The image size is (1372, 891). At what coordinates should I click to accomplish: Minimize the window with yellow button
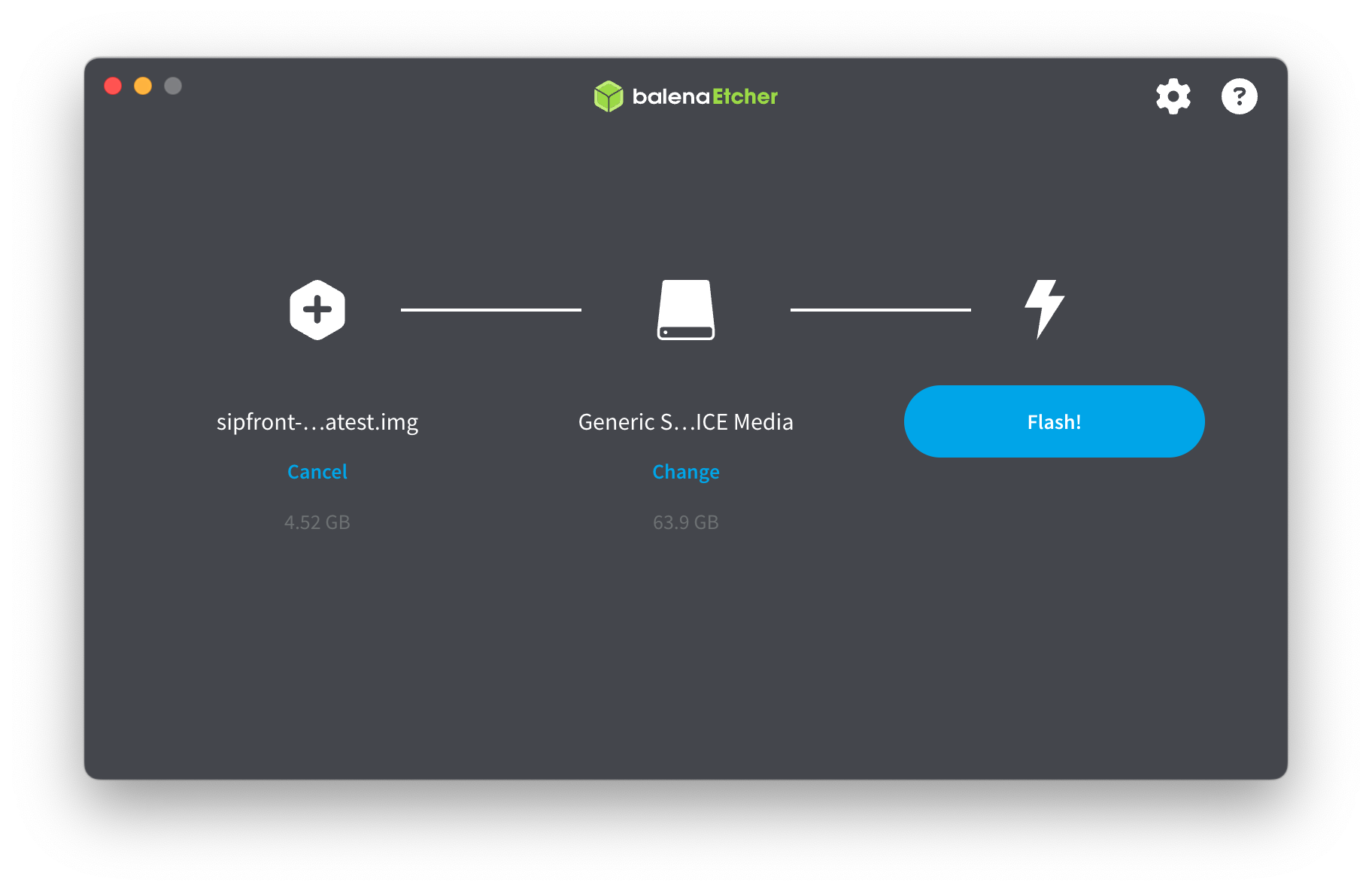pos(143,86)
